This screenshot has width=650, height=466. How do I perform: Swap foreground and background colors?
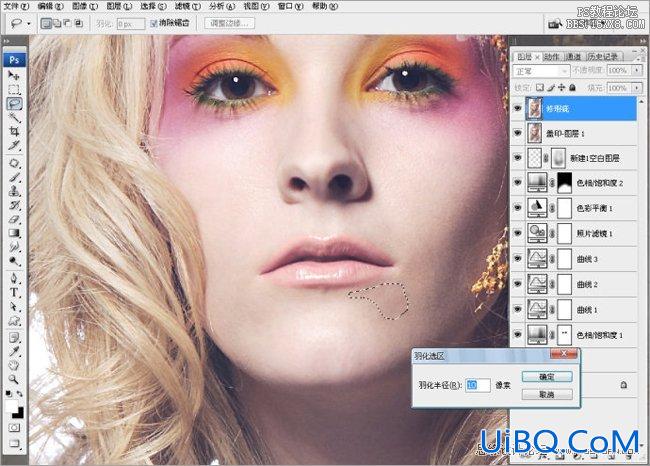pyautogui.click(x=19, y=393)
